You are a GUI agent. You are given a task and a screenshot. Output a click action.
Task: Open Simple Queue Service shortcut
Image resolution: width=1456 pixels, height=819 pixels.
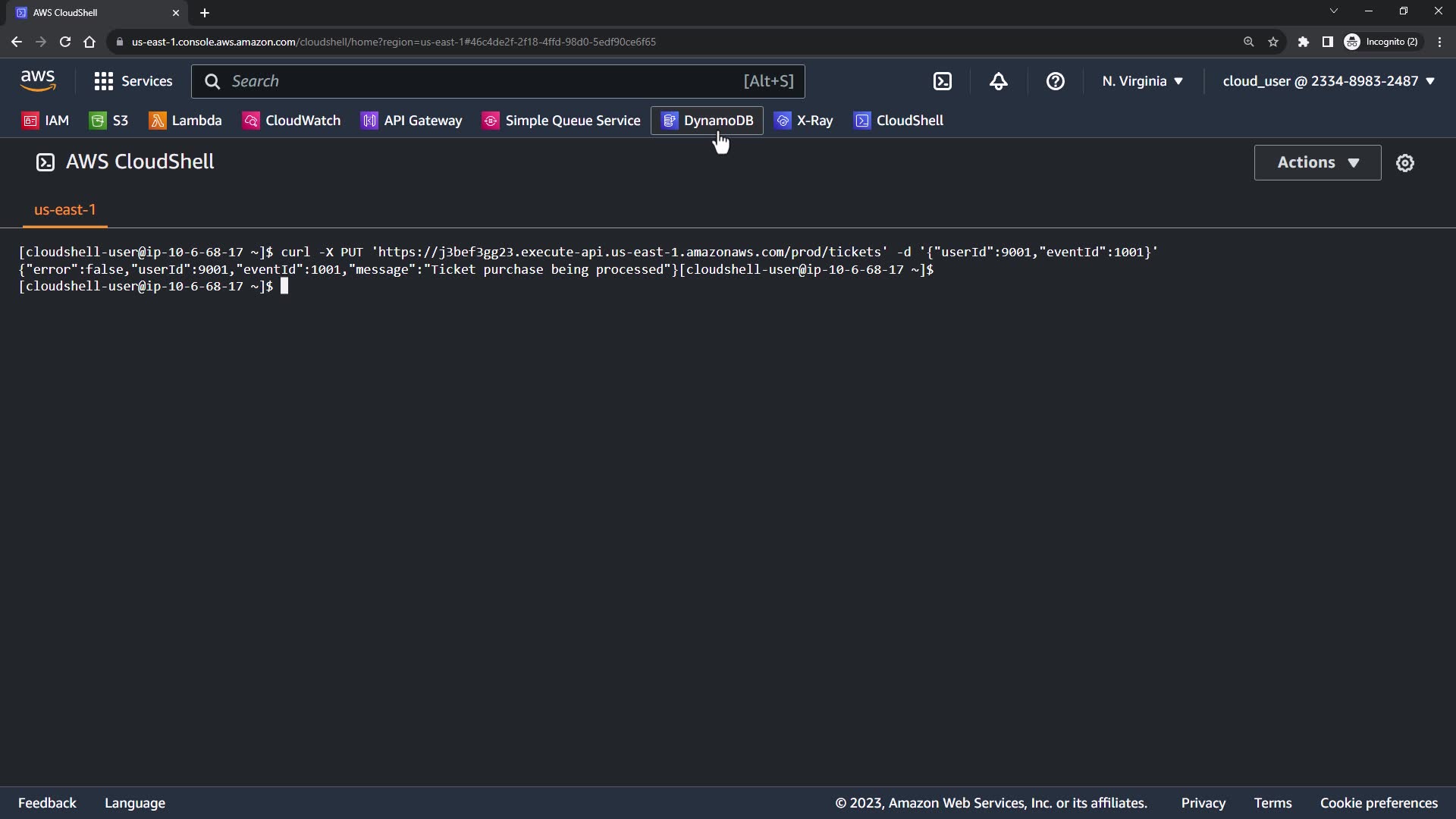tap(561, 121)
